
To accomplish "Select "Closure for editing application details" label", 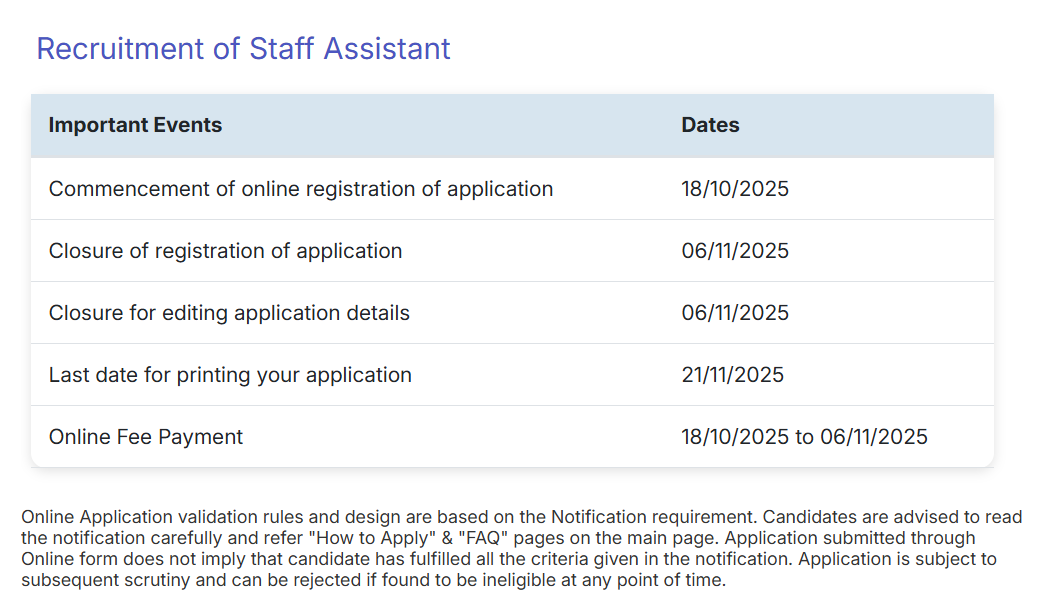I will coord(229,313).
